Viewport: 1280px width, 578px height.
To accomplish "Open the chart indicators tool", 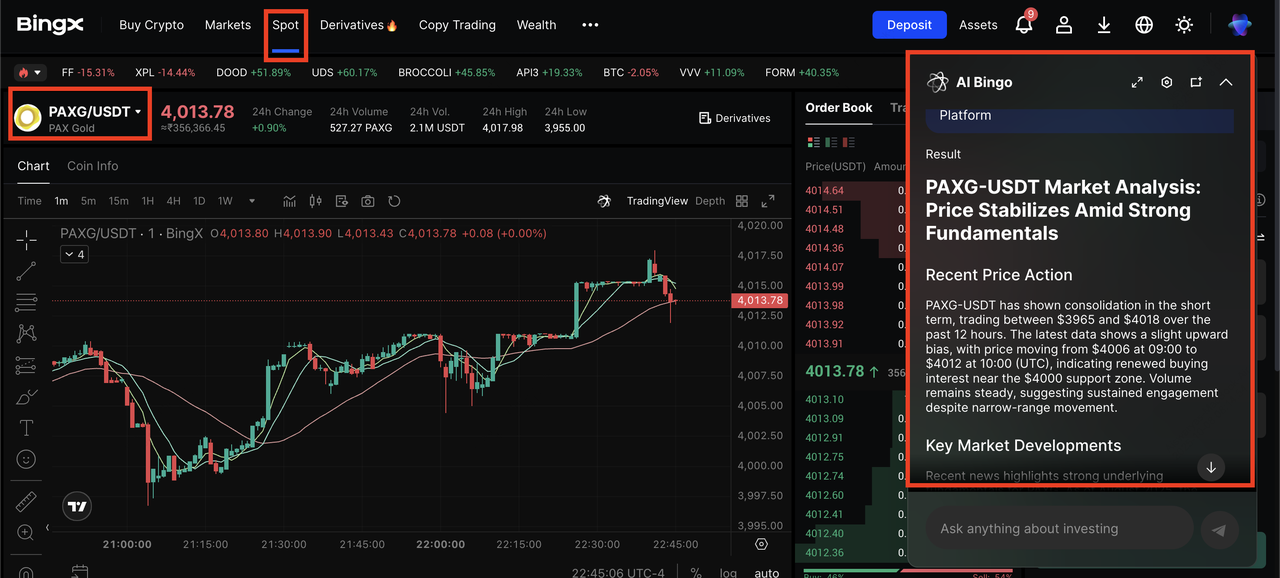I will [x=289, y=201].
